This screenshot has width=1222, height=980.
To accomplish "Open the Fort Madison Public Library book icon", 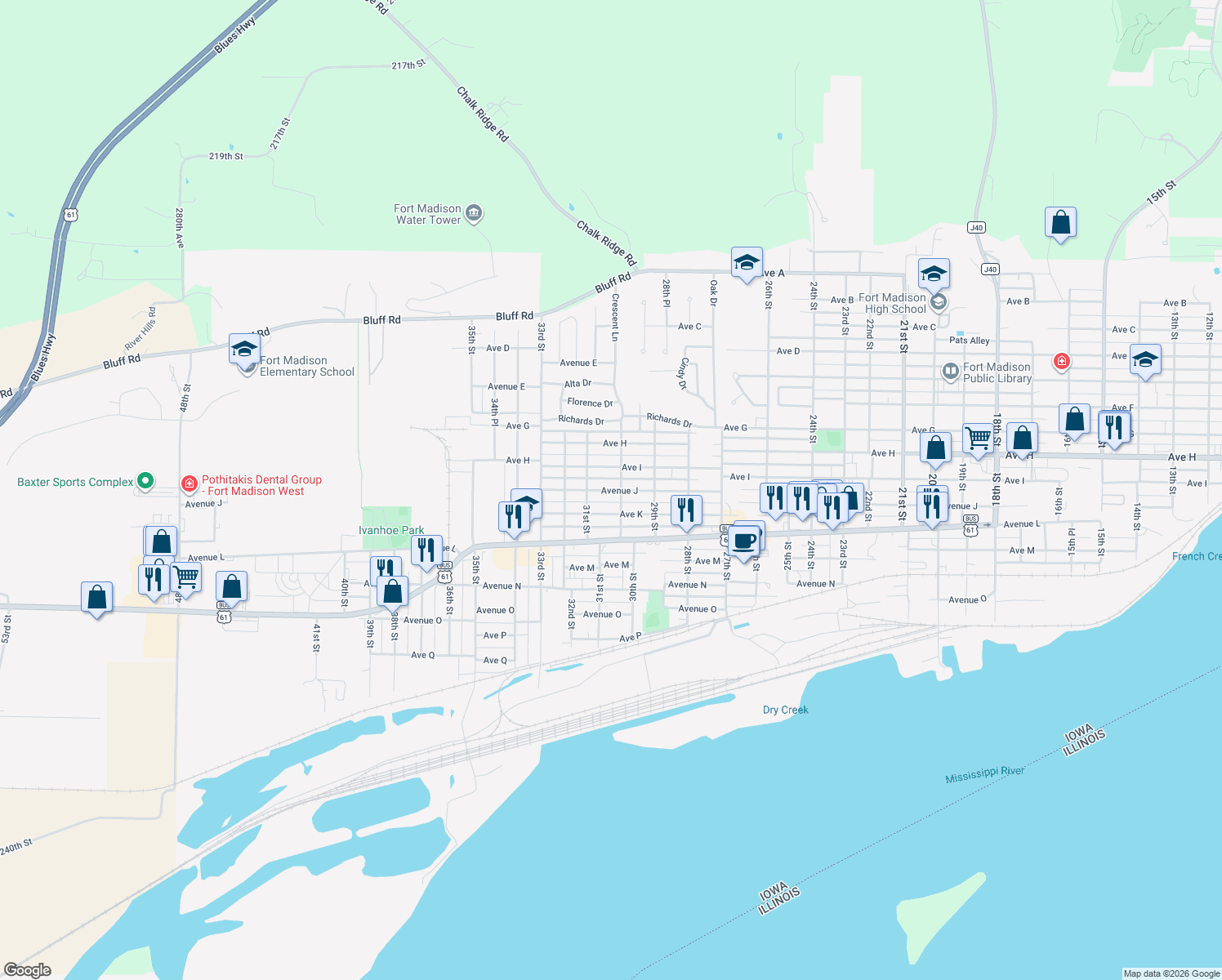I will tap(951, 371).
